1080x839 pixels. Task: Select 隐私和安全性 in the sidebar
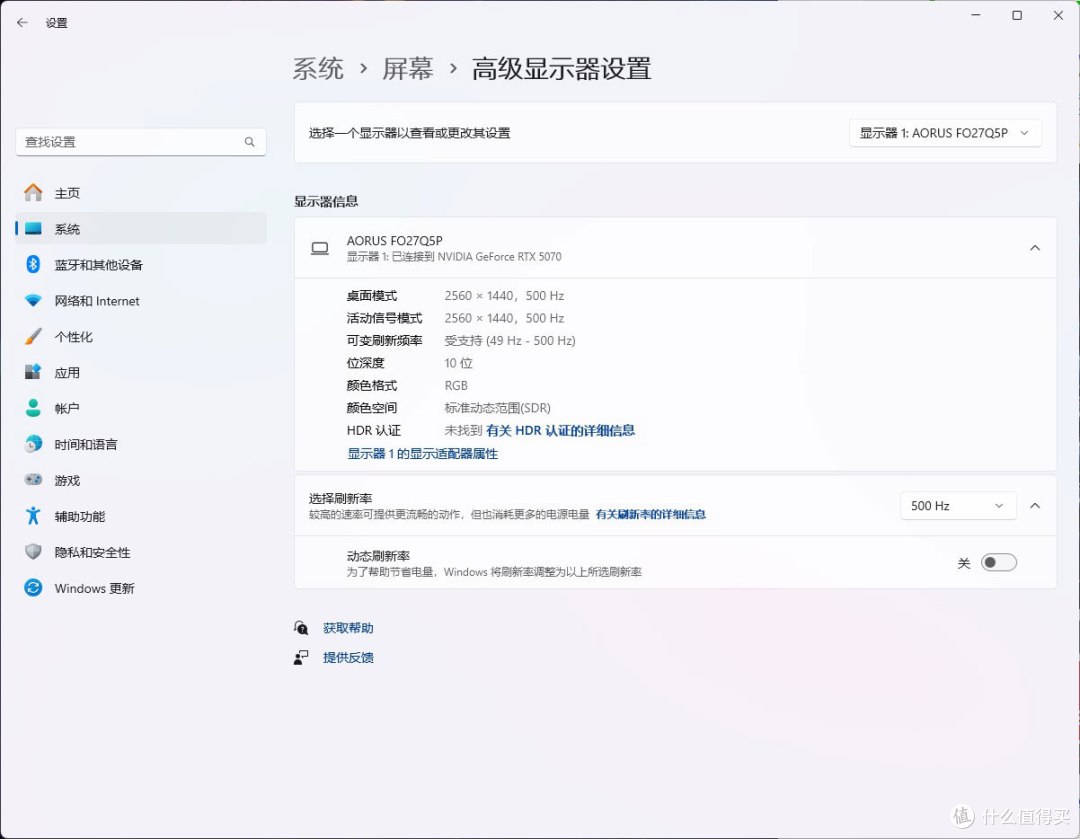(141, 552)
